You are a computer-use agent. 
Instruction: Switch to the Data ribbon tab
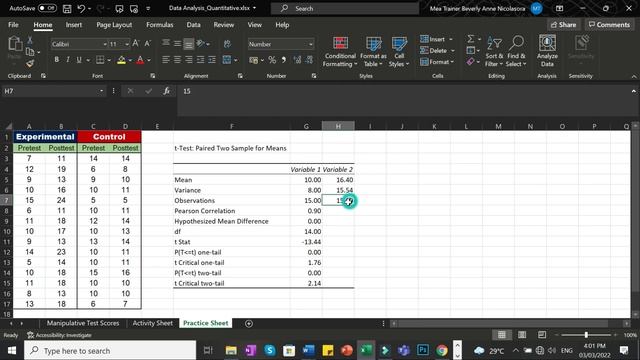[193, 25]
